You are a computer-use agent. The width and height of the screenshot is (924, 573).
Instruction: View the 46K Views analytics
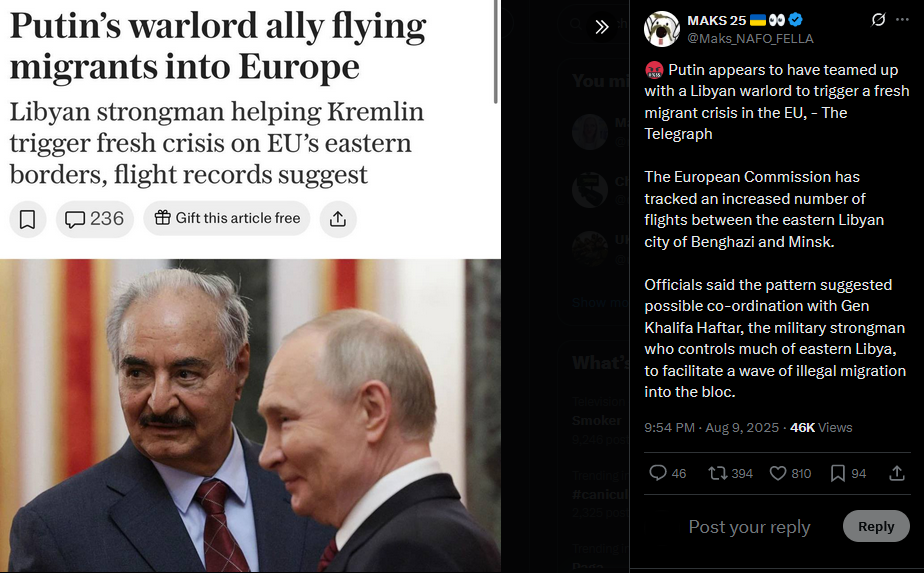pyautogui.click(x=821, y=427)
